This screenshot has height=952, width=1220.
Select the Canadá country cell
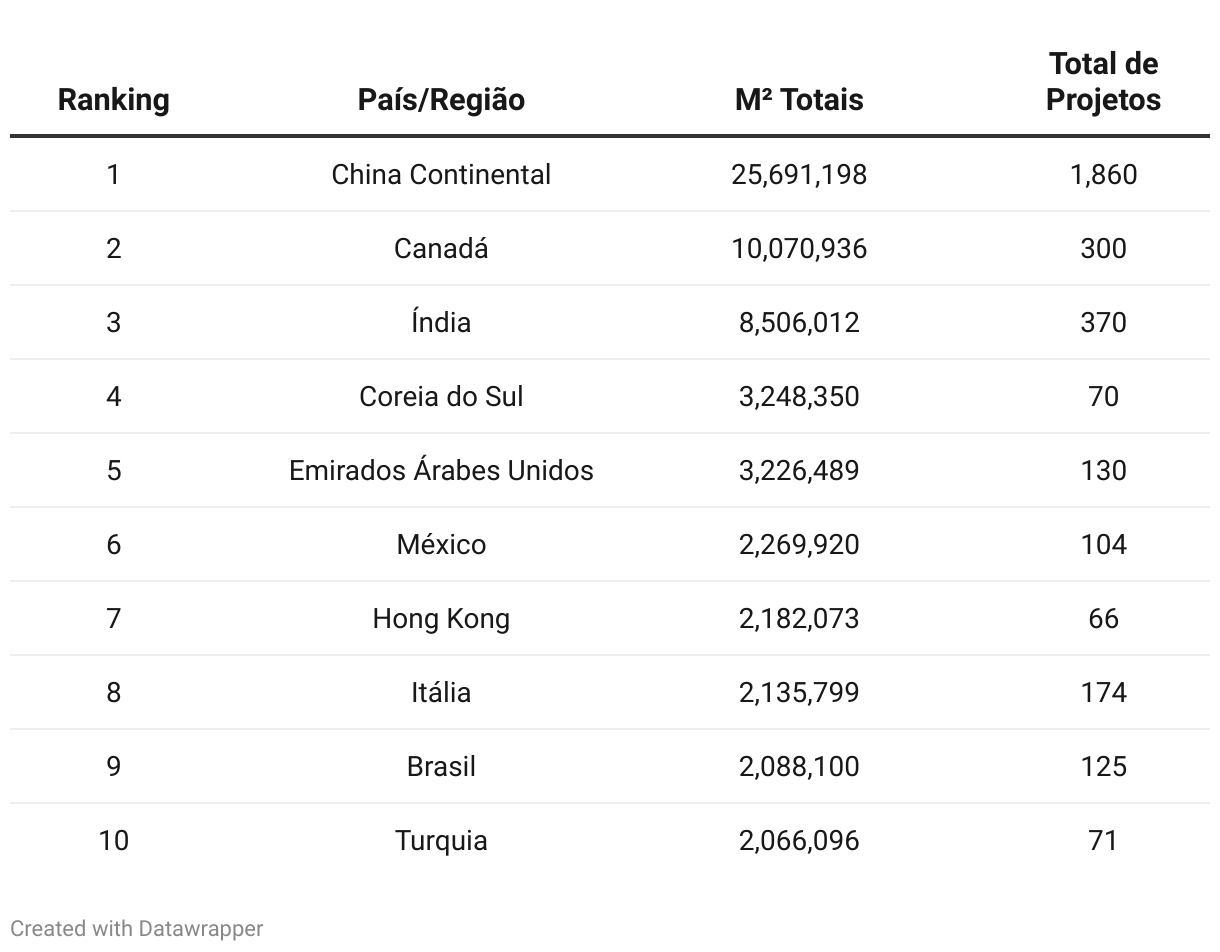(441, 248)
